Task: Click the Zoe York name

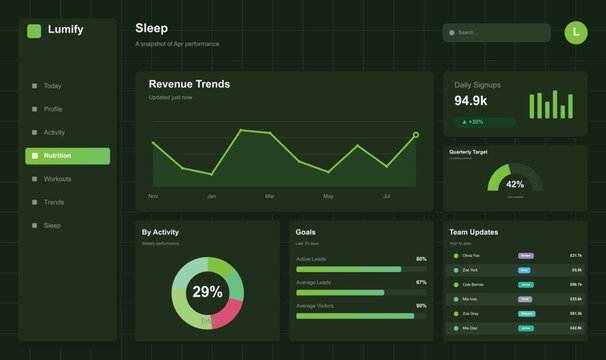Action: (470, 270)
